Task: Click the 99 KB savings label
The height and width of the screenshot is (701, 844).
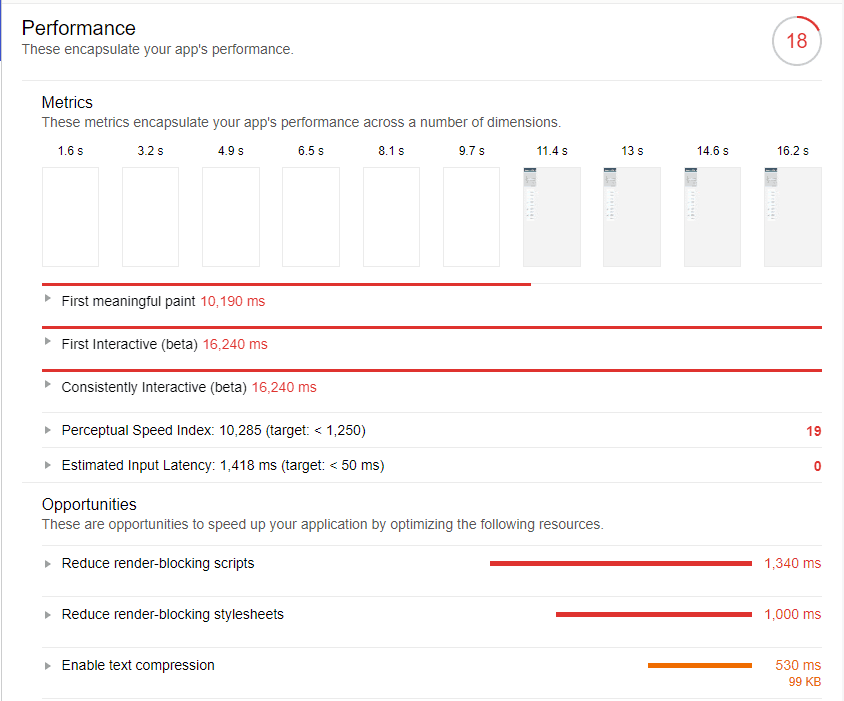Action: (x=804, y=681)
